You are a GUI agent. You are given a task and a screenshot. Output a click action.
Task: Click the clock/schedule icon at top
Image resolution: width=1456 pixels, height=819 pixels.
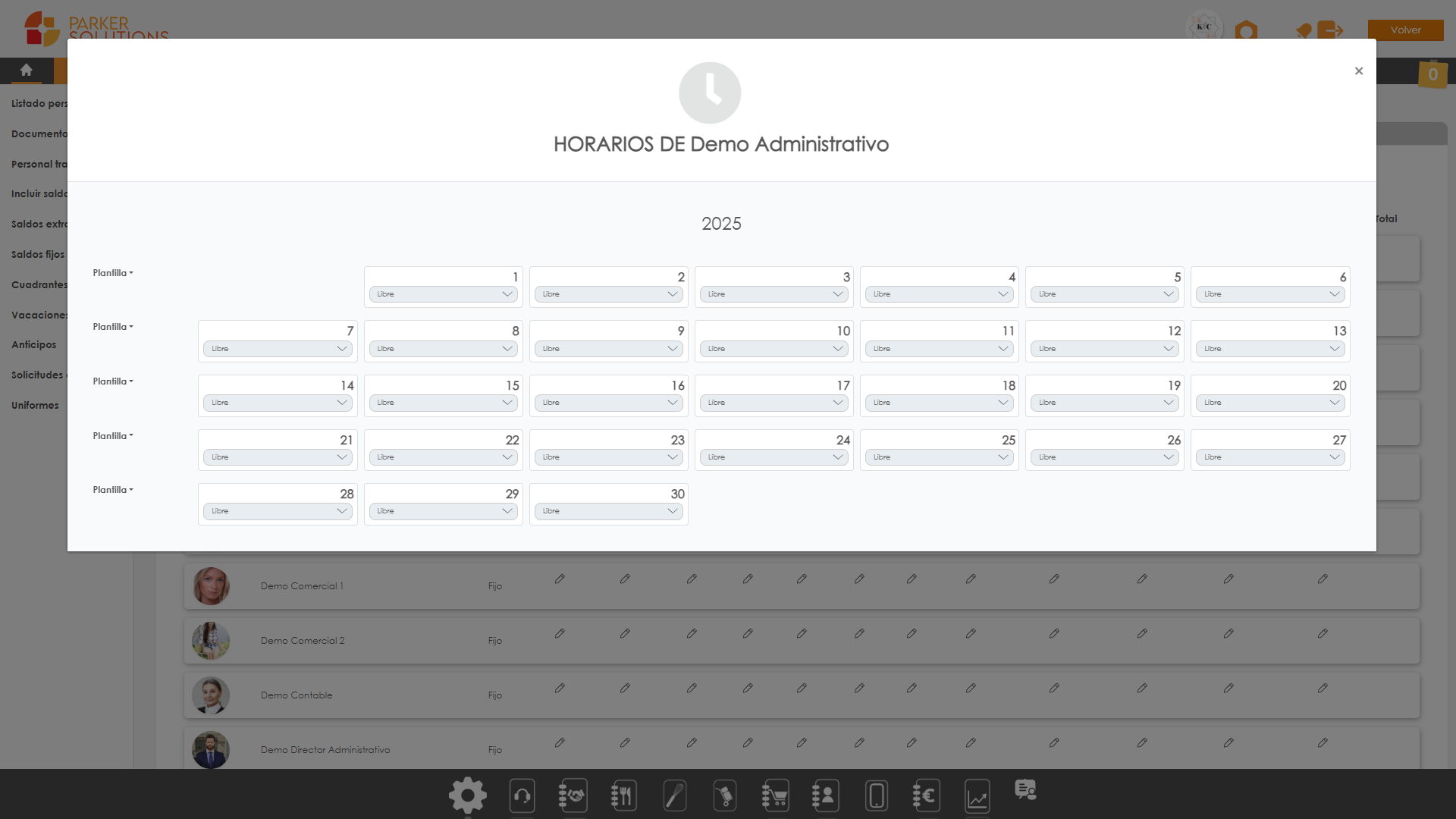[x=711, y=92]
